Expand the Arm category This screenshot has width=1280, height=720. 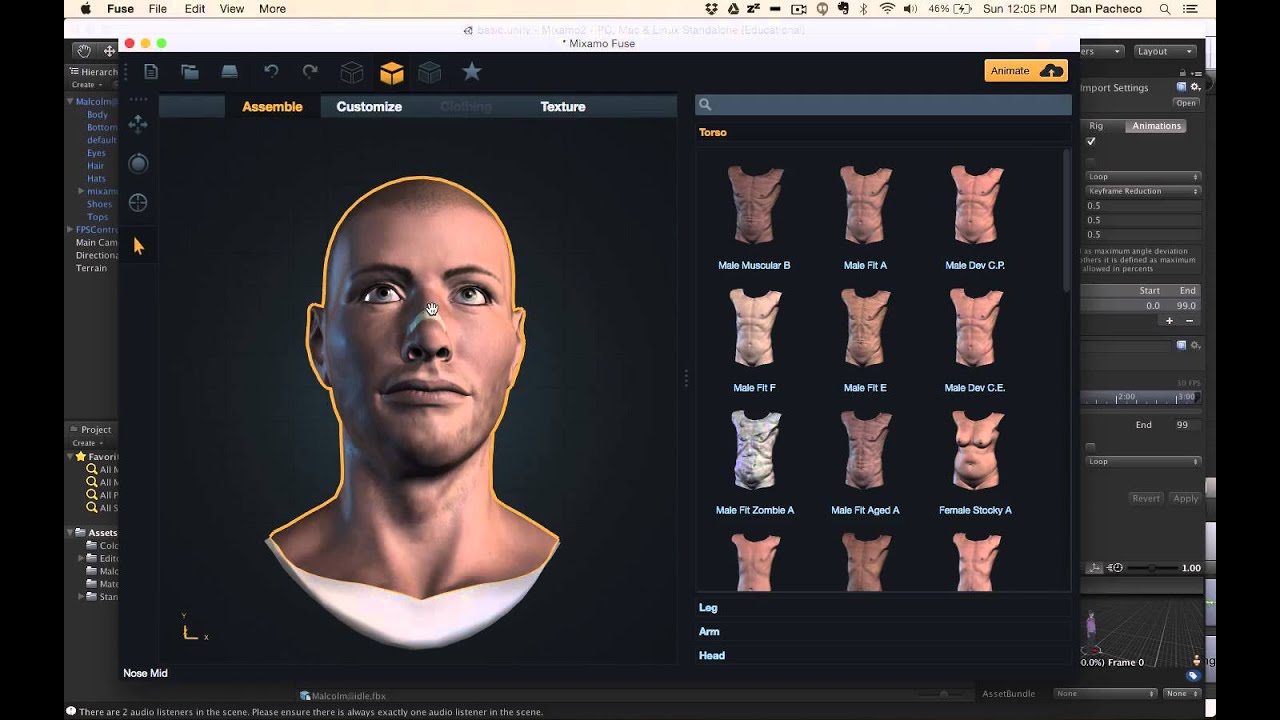click(709, 632)
